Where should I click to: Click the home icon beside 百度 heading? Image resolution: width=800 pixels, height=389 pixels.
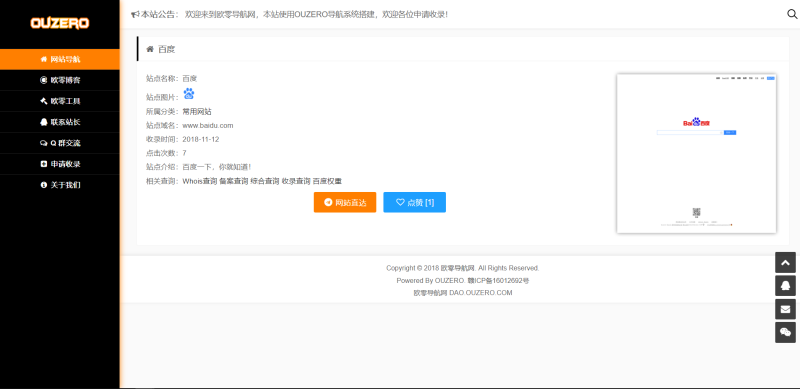[150, 49]
